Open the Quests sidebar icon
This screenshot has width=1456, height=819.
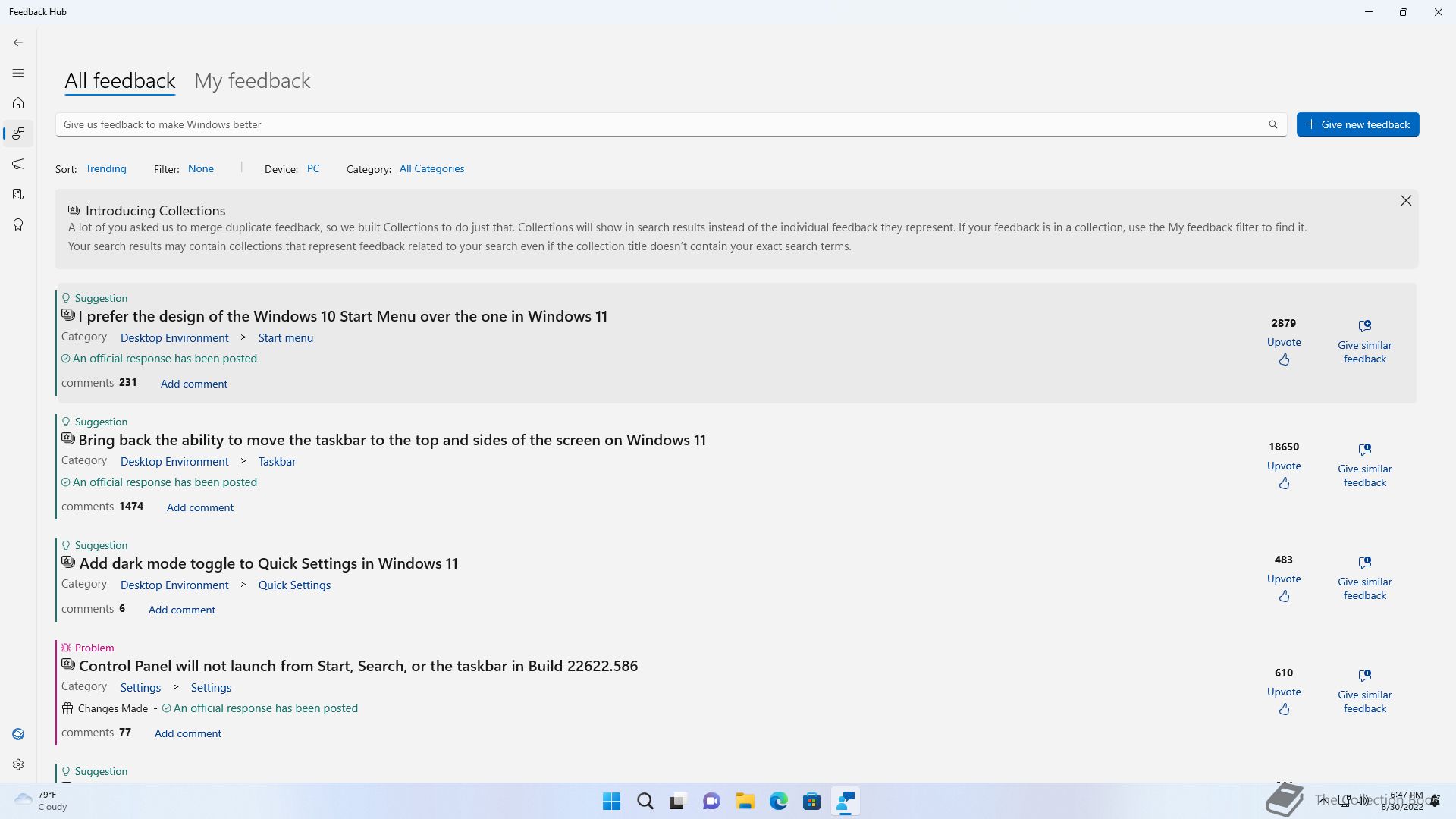click(x=18, y=194)
